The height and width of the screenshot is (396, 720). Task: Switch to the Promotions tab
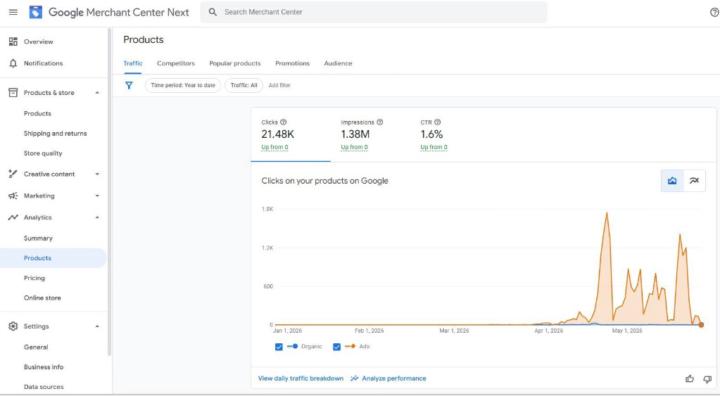tap(292, 63)
